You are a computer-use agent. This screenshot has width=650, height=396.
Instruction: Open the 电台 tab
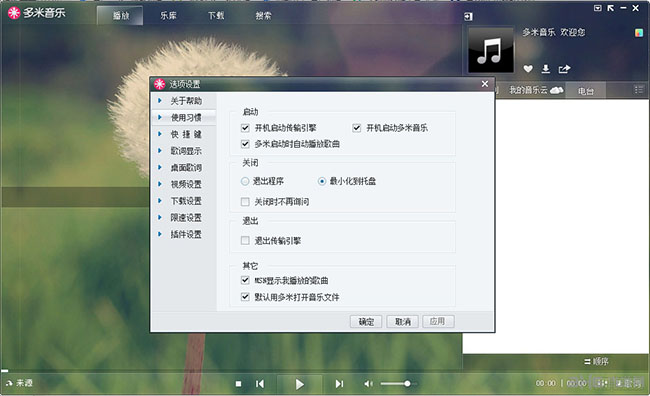point(586,90)
